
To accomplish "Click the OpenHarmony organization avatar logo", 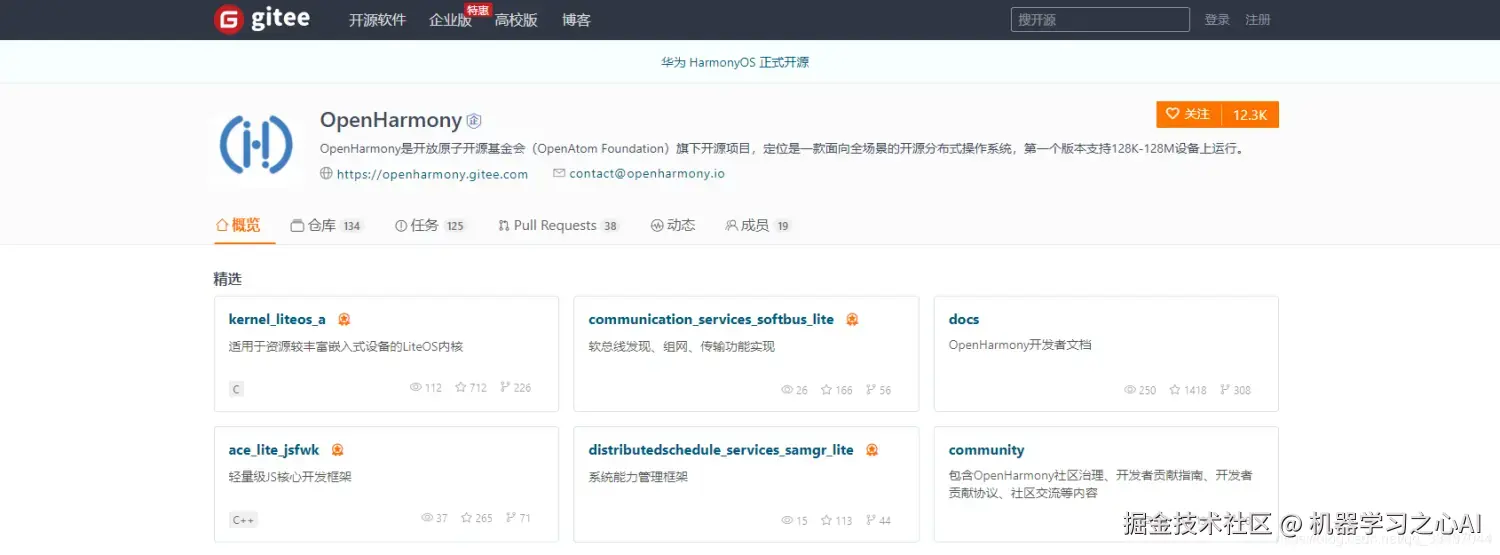I will (256, 145).
